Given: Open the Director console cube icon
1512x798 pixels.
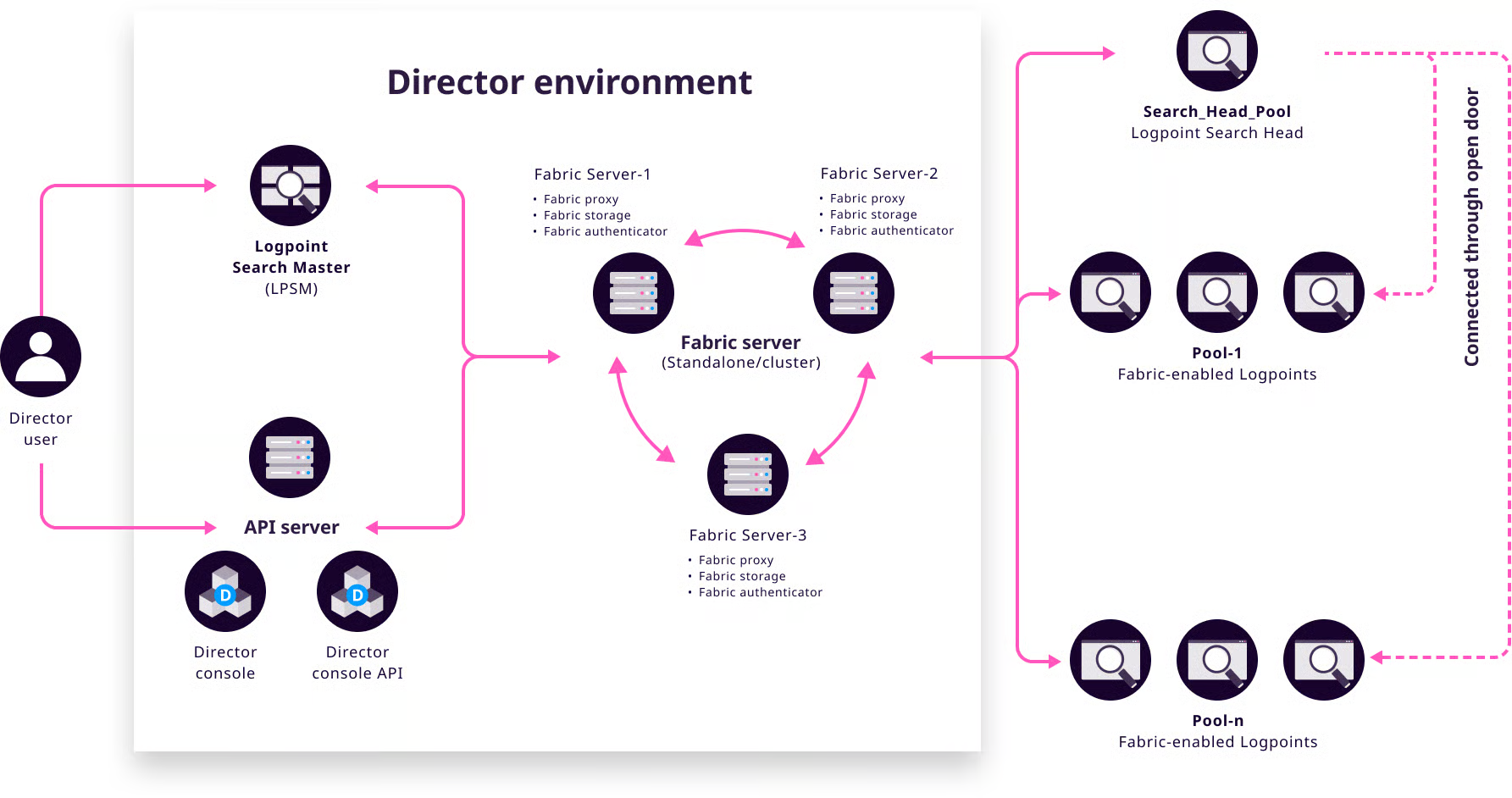Looking at the screenshot, I should click(x=225, y=591).
